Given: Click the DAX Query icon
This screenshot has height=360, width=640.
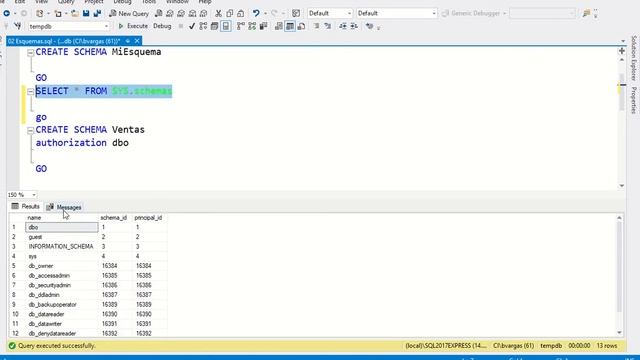Looking at the screenshot, I should tap(203, 13).
